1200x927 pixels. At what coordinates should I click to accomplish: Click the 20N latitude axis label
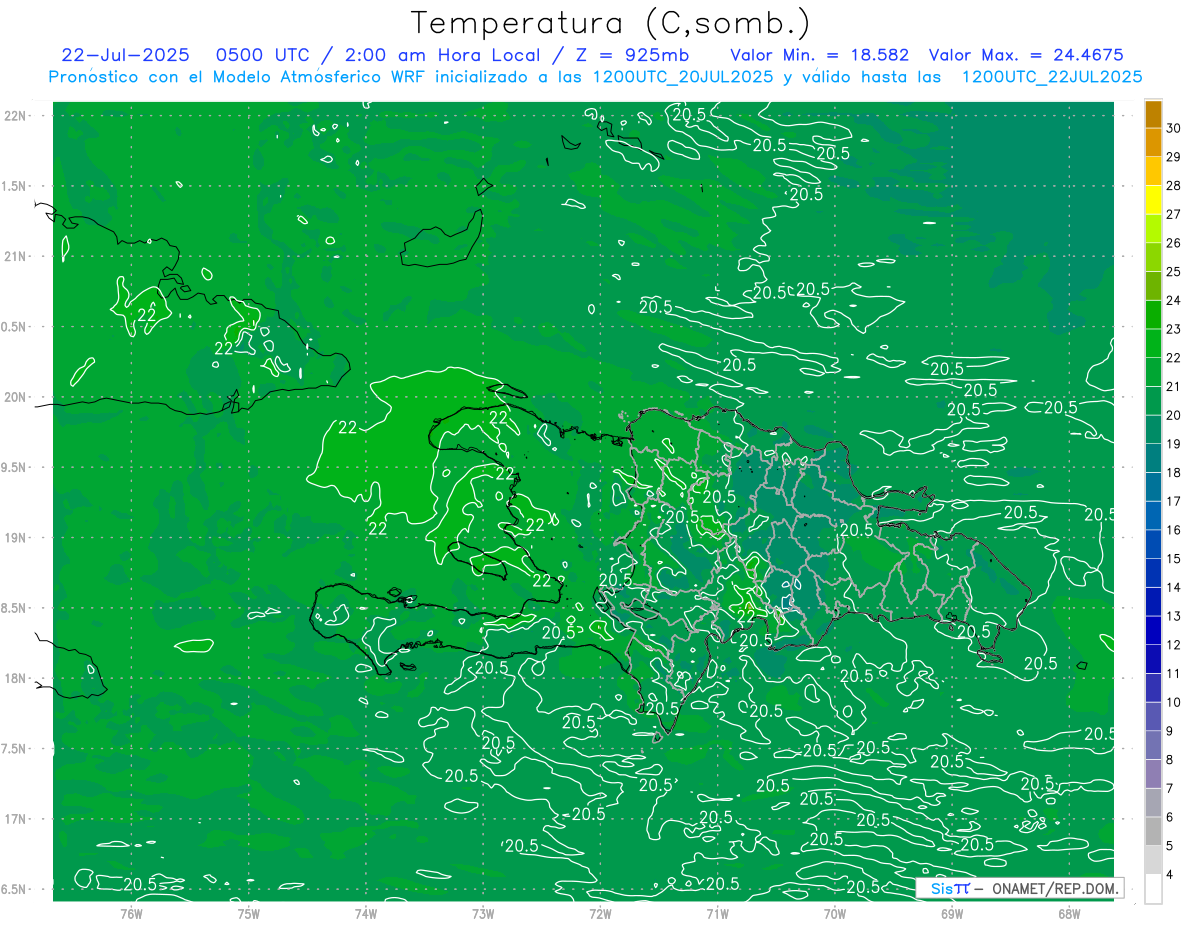[x=14, y=397]
